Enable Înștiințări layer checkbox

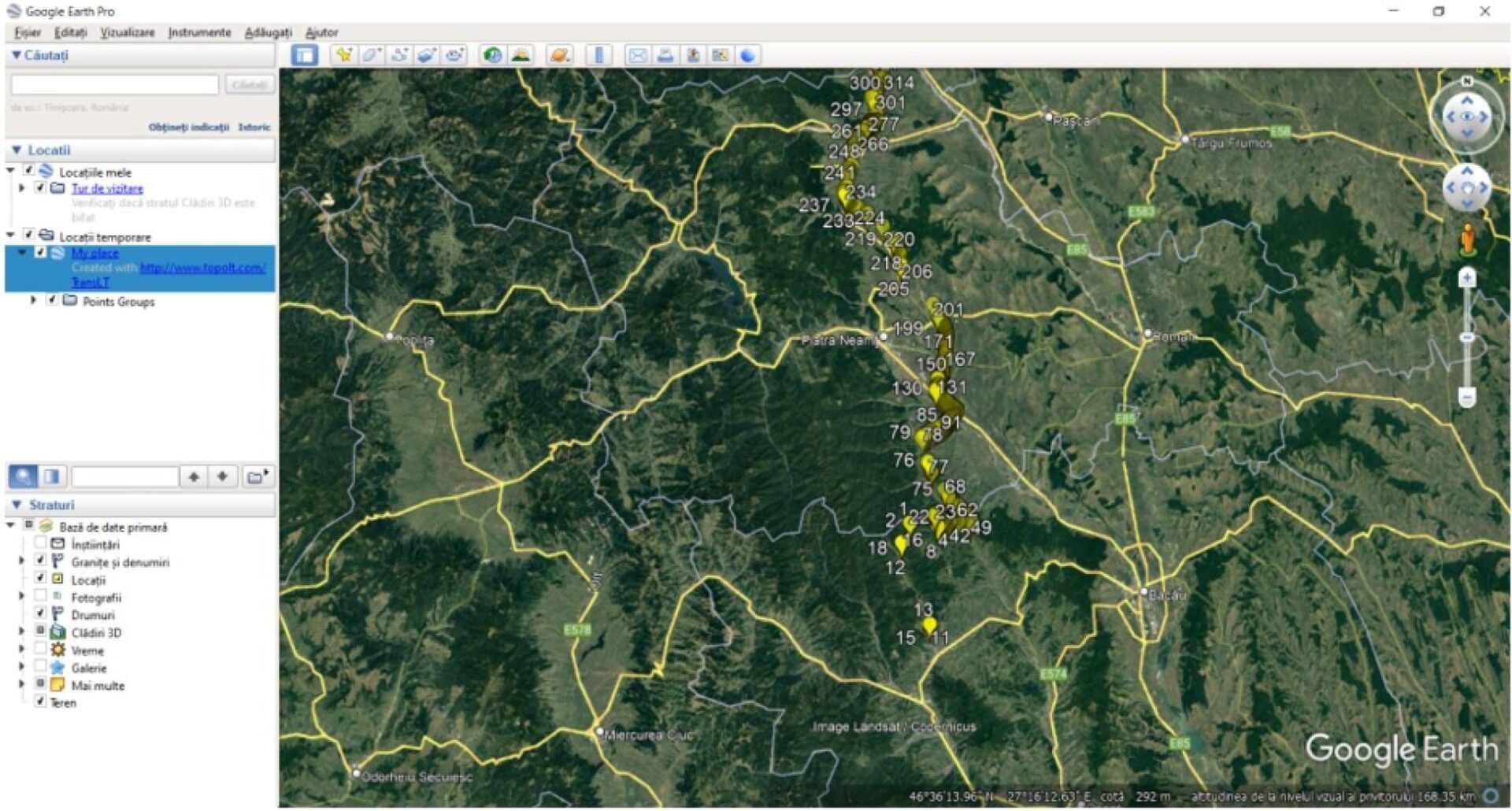[x=40, y=543]
